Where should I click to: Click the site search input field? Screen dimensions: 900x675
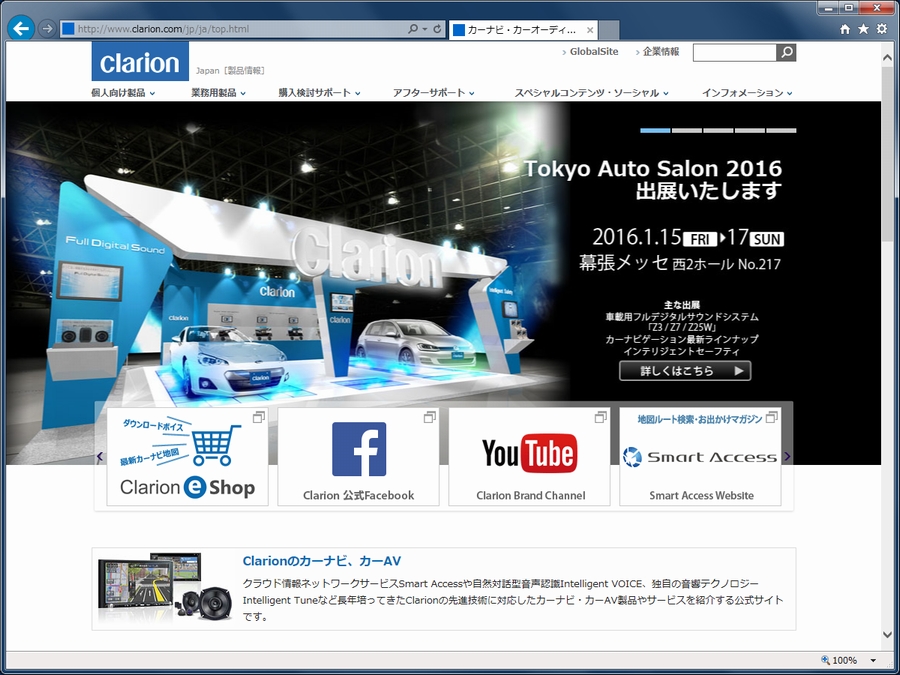tap(735, 52)
